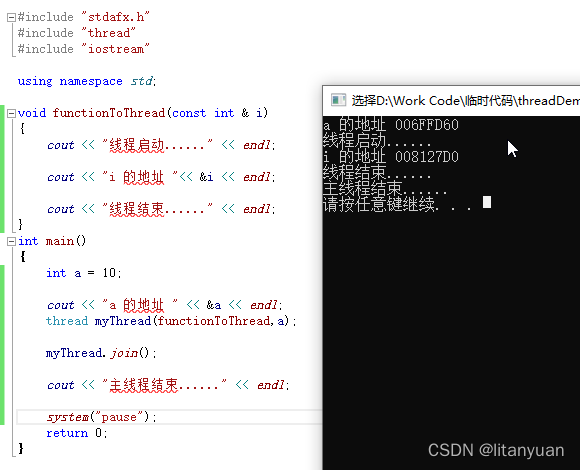Click the 'return 0;' line
The height and width of the screenshot is (470, 580).
click(x=77, y=433)
